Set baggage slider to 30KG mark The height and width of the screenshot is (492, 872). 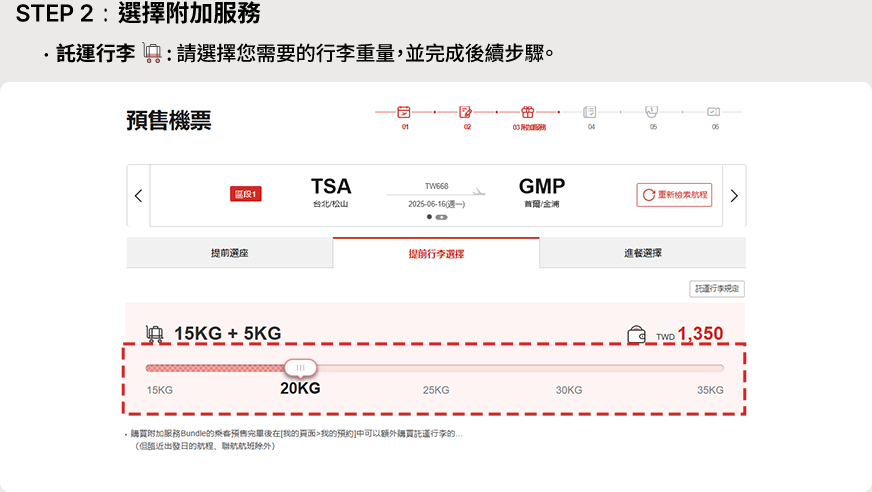(568, 368)
